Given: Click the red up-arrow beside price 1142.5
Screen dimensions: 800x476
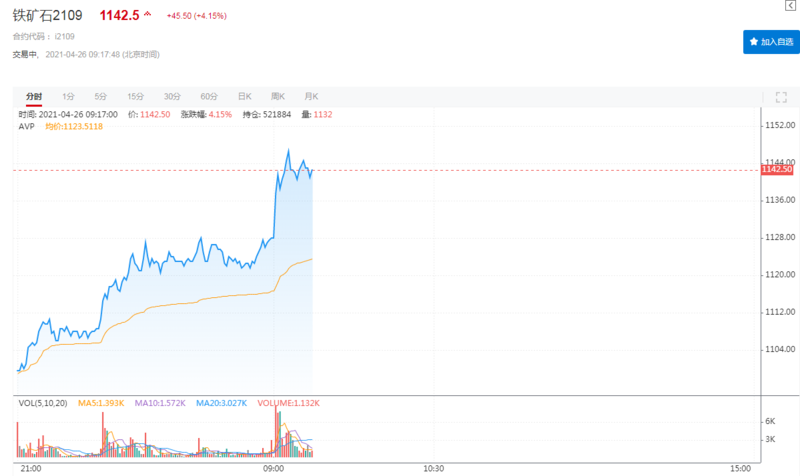Looking at the screenshot, I should click(148, 16).
